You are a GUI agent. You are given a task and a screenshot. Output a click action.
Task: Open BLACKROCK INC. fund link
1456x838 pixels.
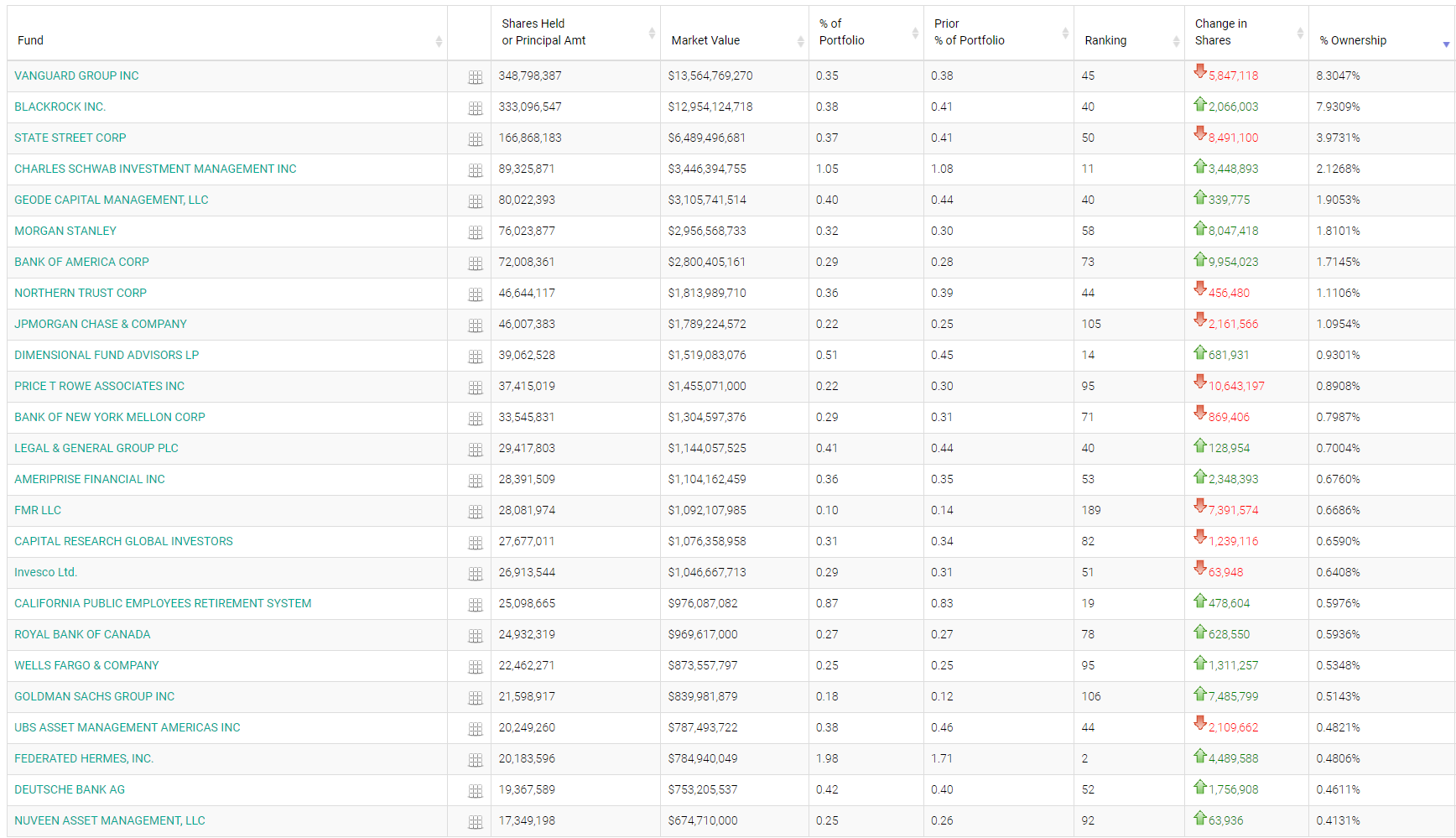coord(60,107)
